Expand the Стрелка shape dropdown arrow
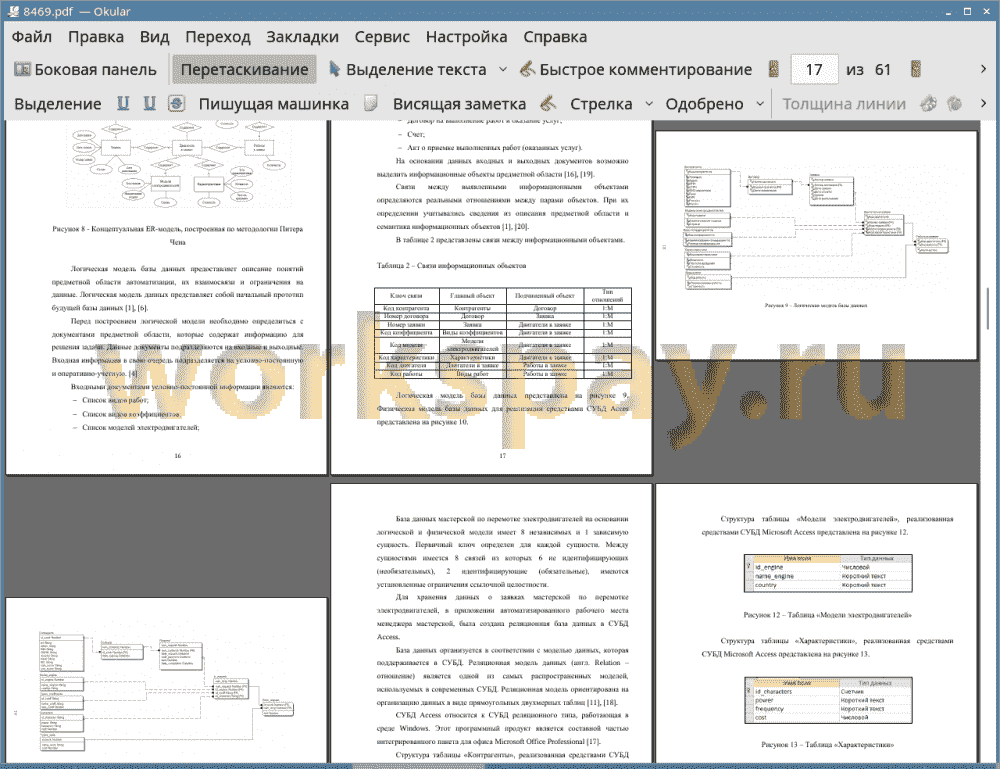This screenshot has width=1000, height=769. tap(649, 104)
